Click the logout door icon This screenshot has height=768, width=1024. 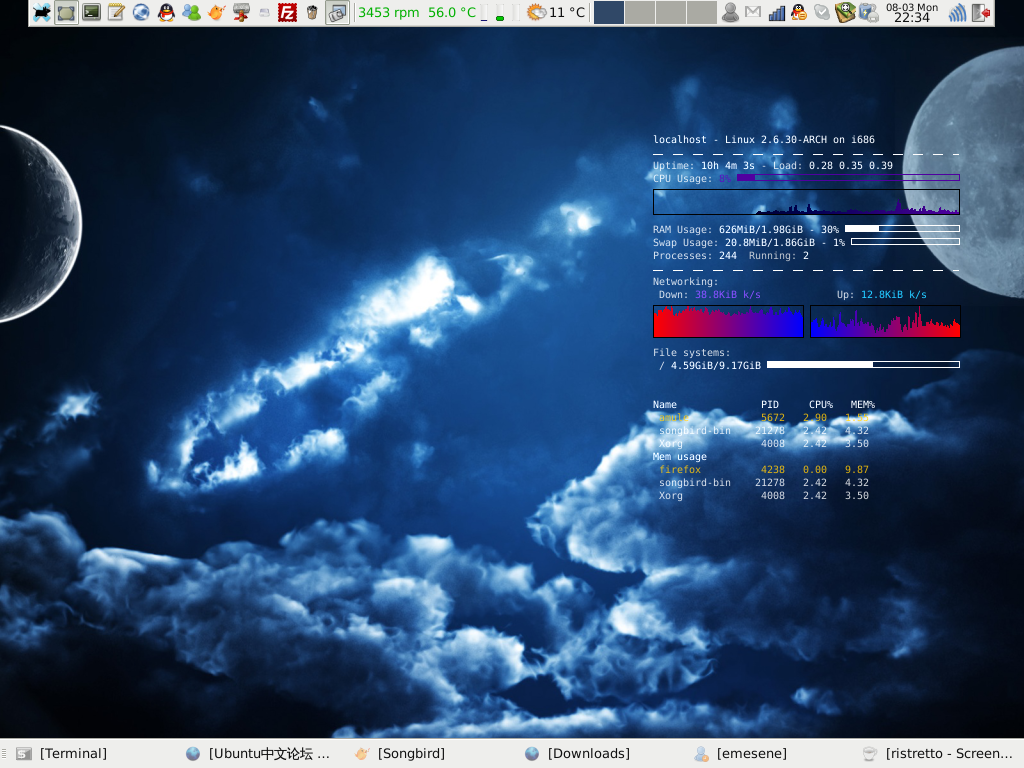click(981, 12)
